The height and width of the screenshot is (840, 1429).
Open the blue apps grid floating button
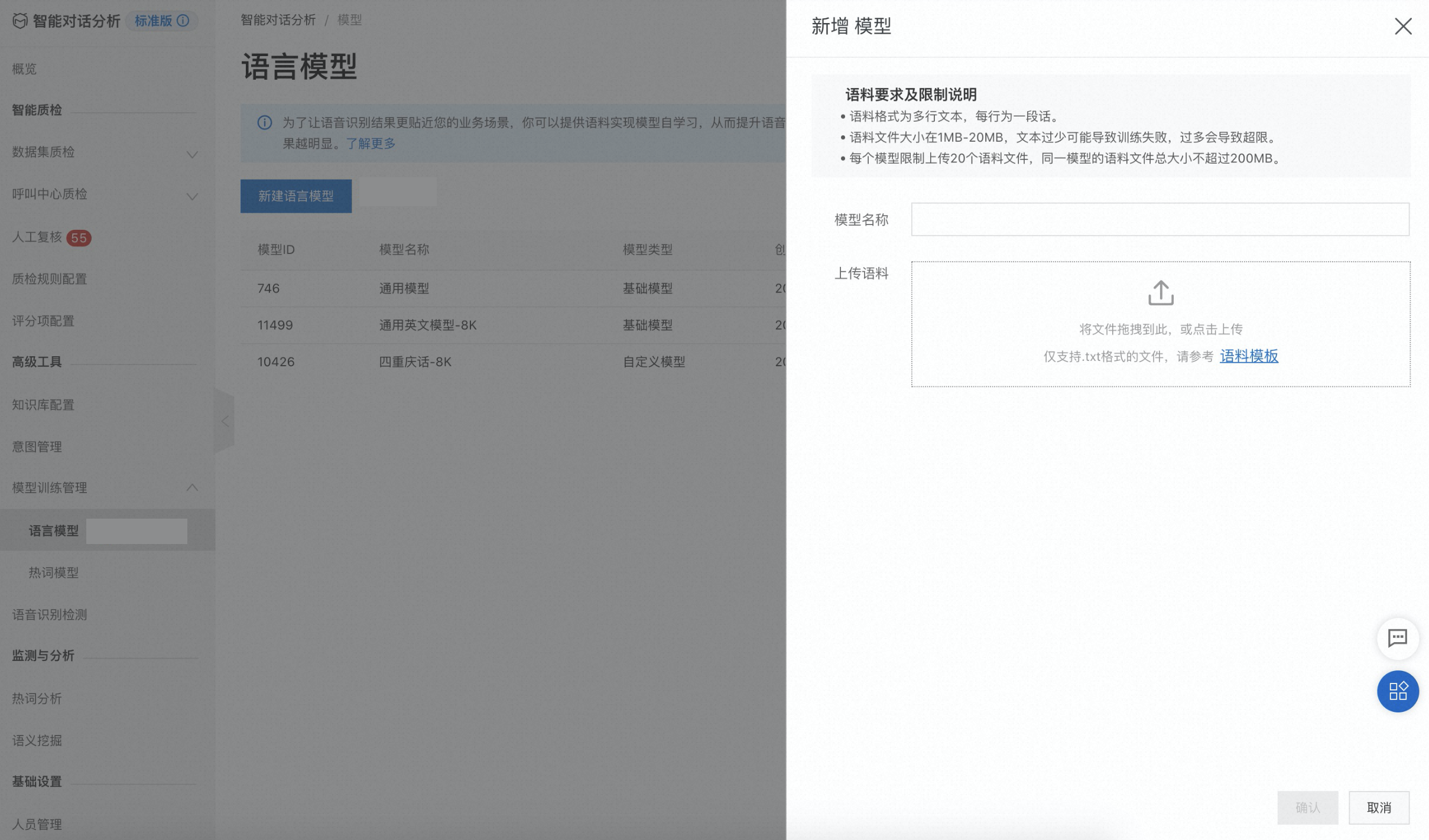tap(1398, 691)
